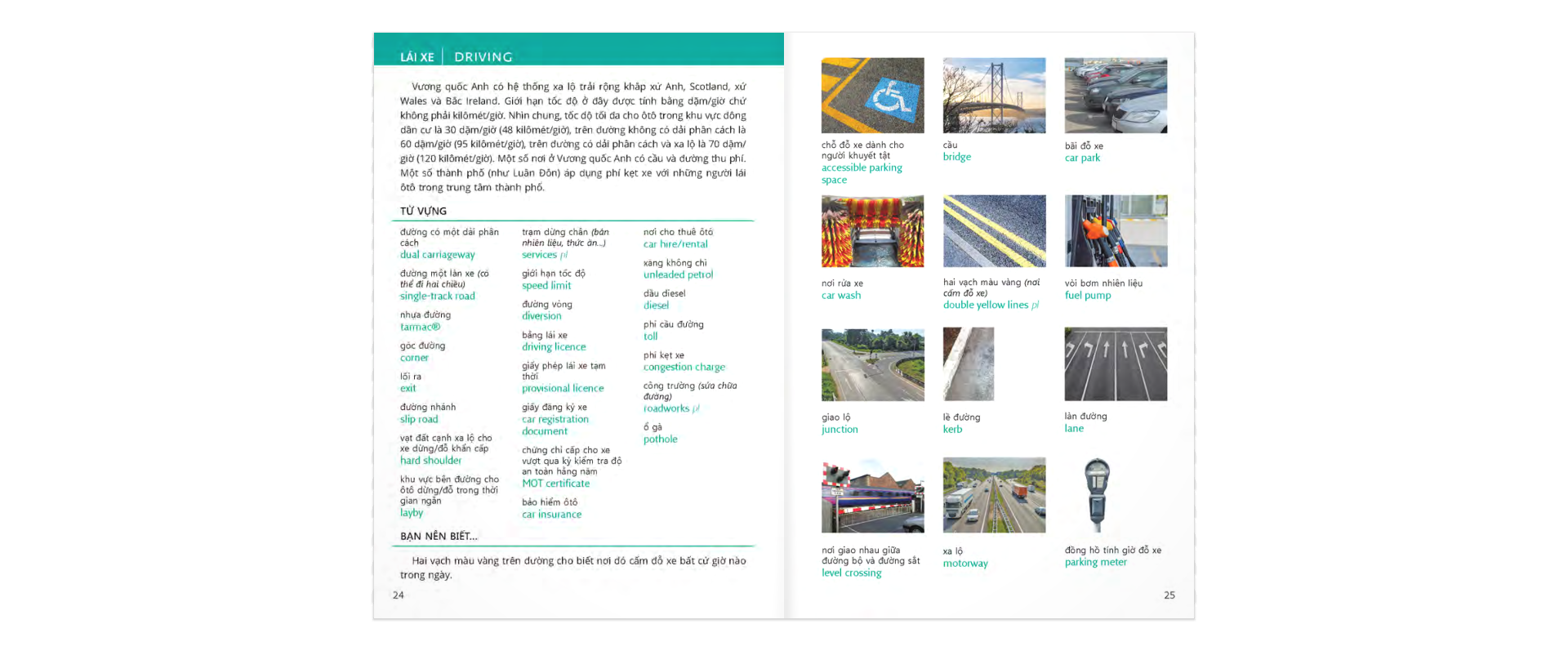Click the 'congestion charge' vocabulary term

click(684, 368)
